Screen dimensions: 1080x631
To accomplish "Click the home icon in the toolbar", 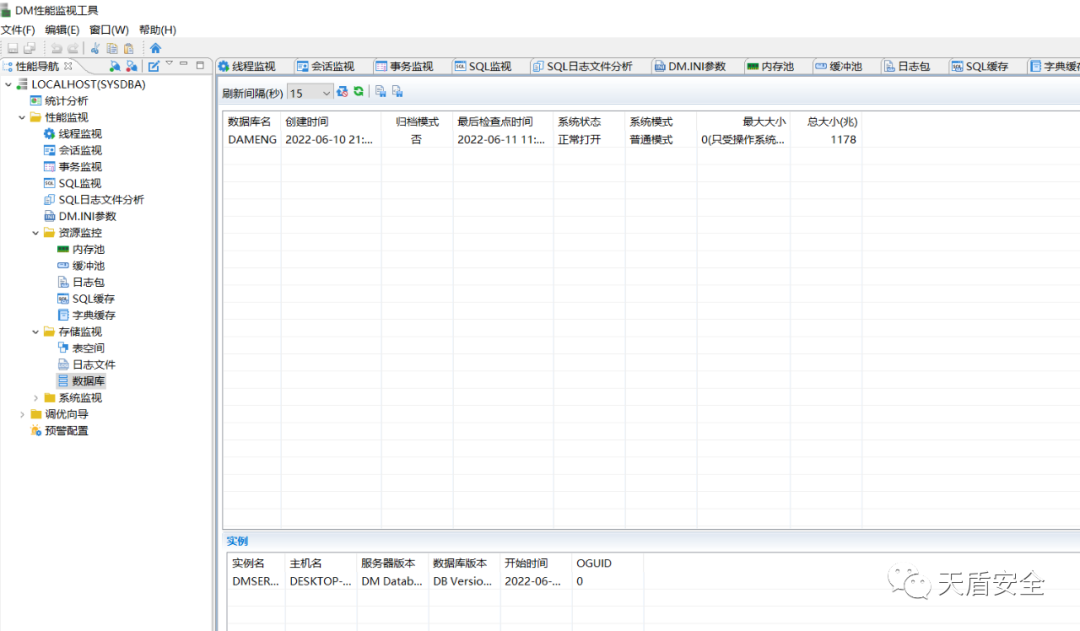I will pos(155,48).
